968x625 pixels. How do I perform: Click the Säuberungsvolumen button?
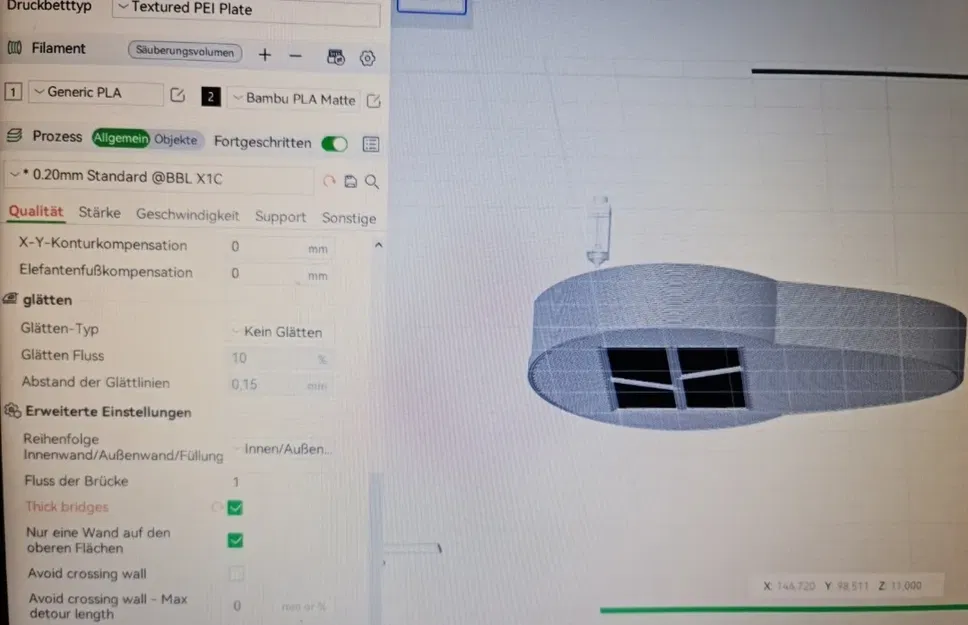pos(185,51)
